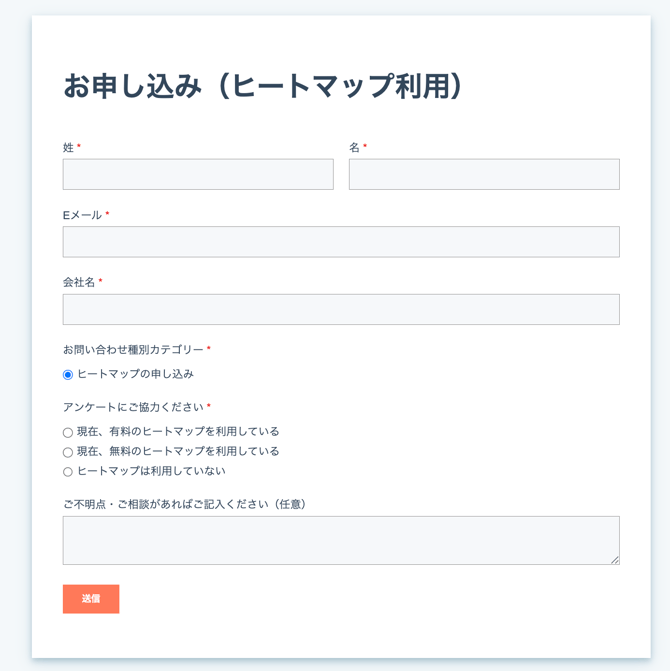Screen dimensions: 670x671
Task: Click the 名 (first name) input field
Action: coord(484,174)
